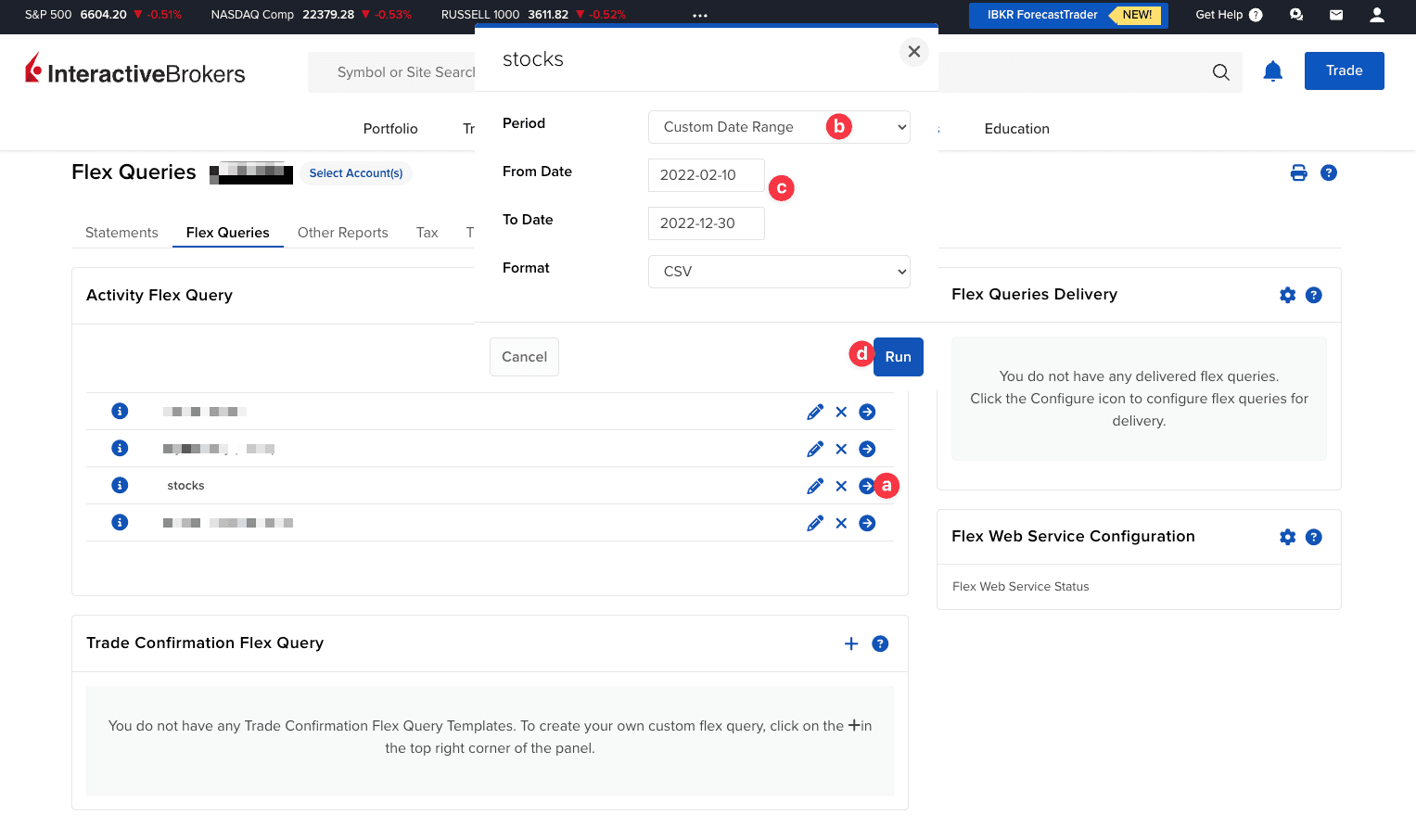
Task: Delete the stocks query with X icon
Action: (841, 486)
